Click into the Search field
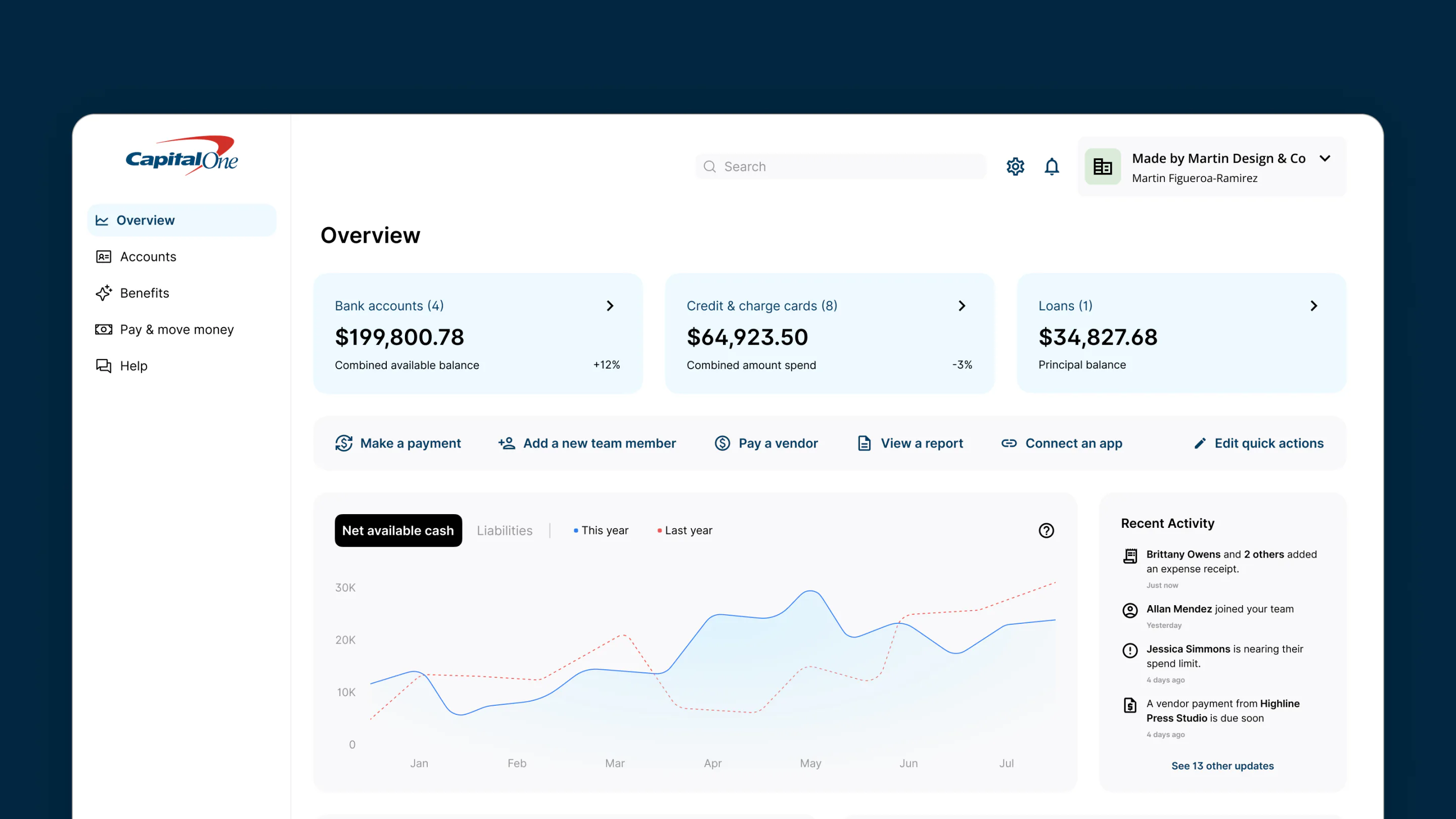Image resolution: width=1456 pixels, height=819 pixels. pos(840,166)
